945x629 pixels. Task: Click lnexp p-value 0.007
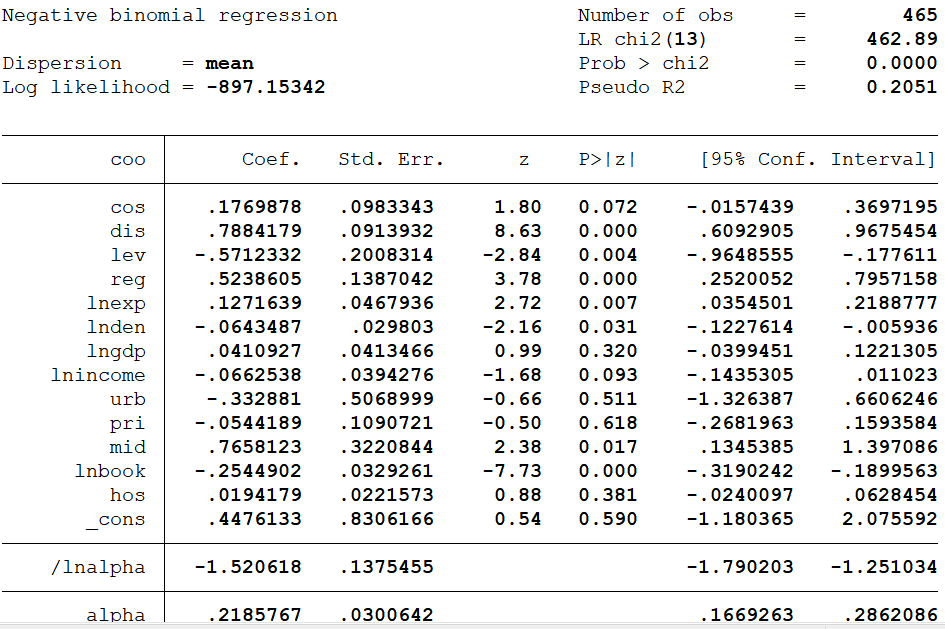pyautogui.click(x=608, y=304)
